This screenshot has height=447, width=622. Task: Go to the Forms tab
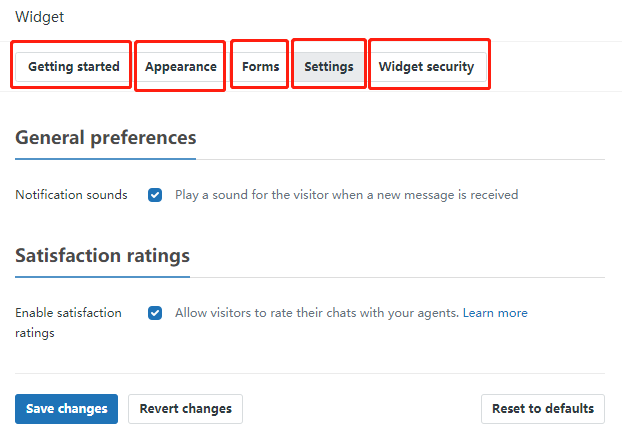(x=260, y=67)
